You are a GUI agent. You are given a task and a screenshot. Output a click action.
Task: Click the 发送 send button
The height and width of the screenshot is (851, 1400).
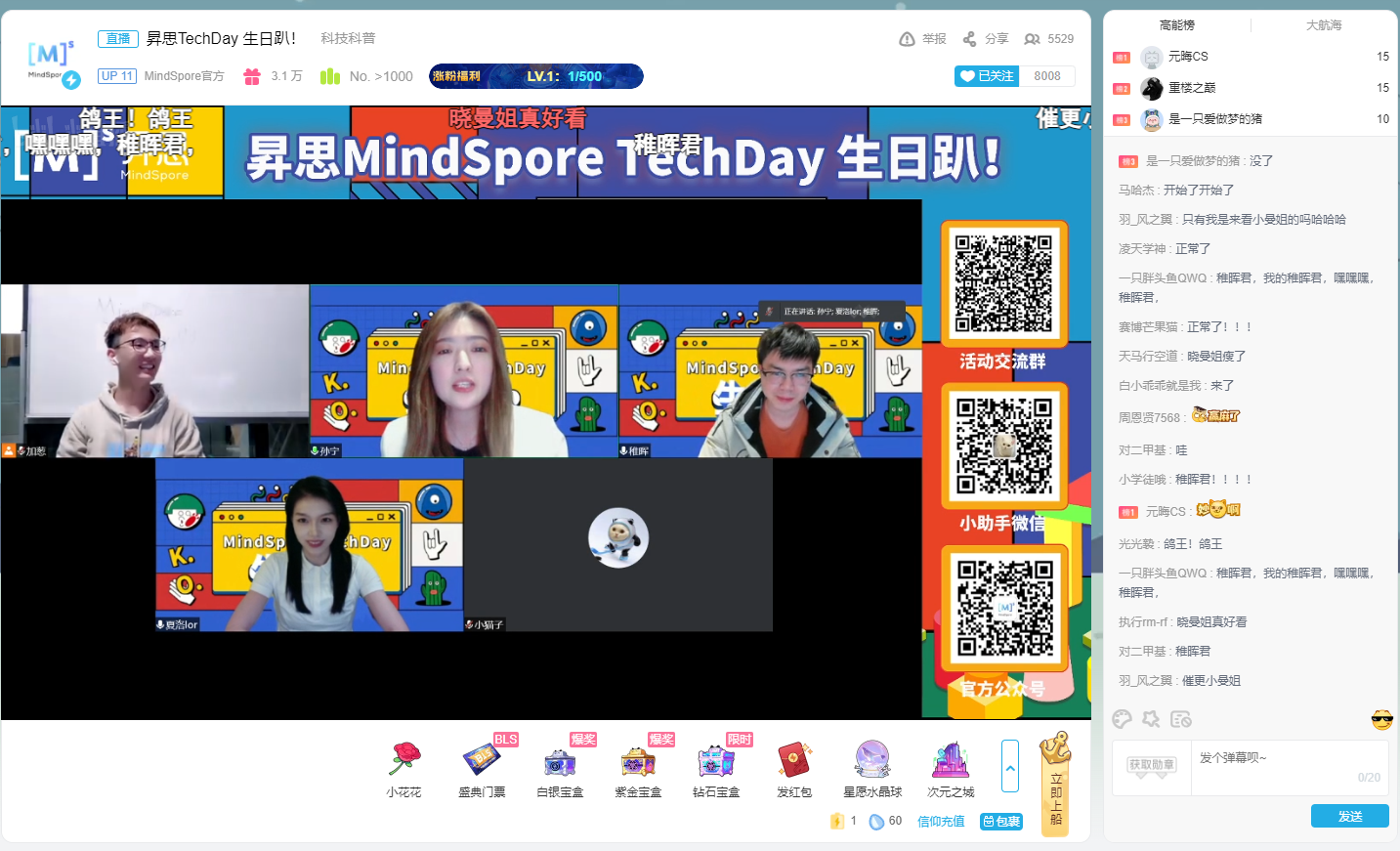click(1350, 816)
